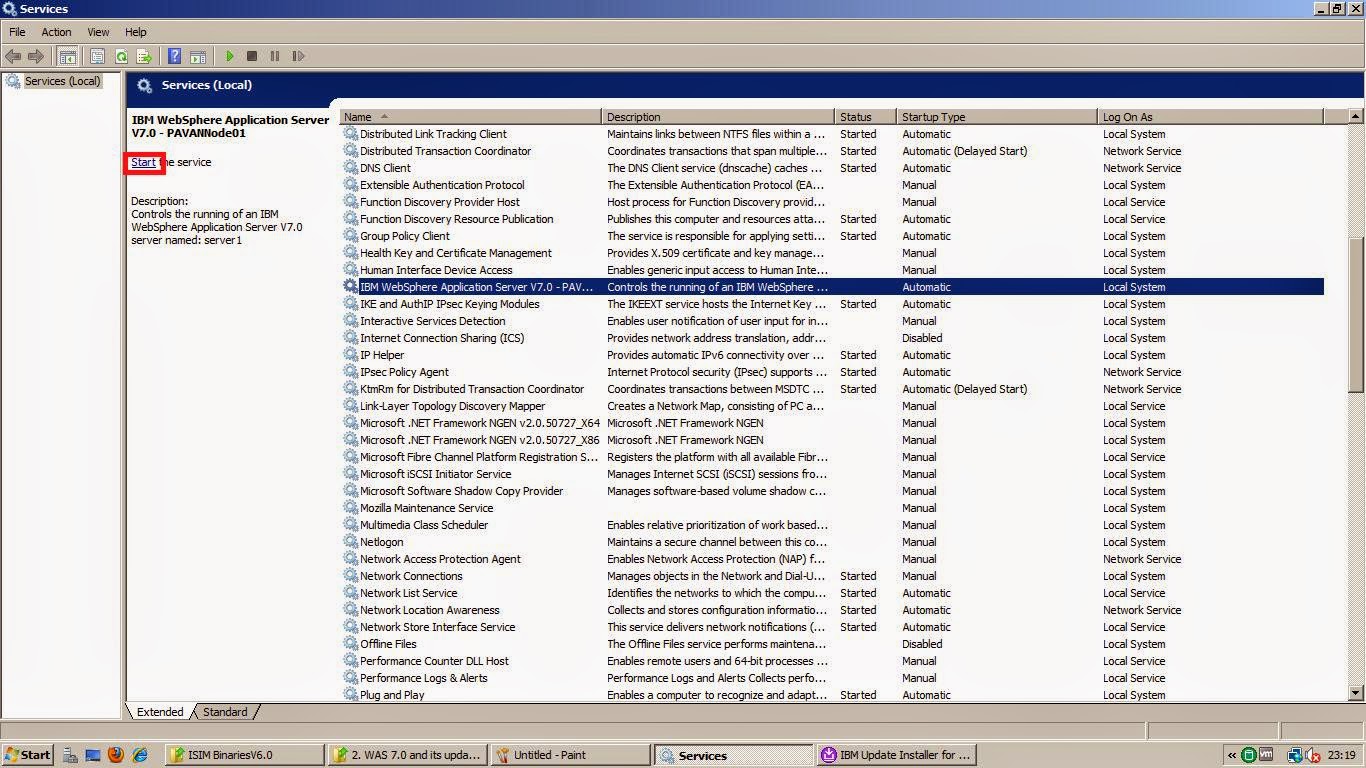Screen dimensions: 1366x768
Task: Toggle the console tree visibility
Action: click(67, 56)
